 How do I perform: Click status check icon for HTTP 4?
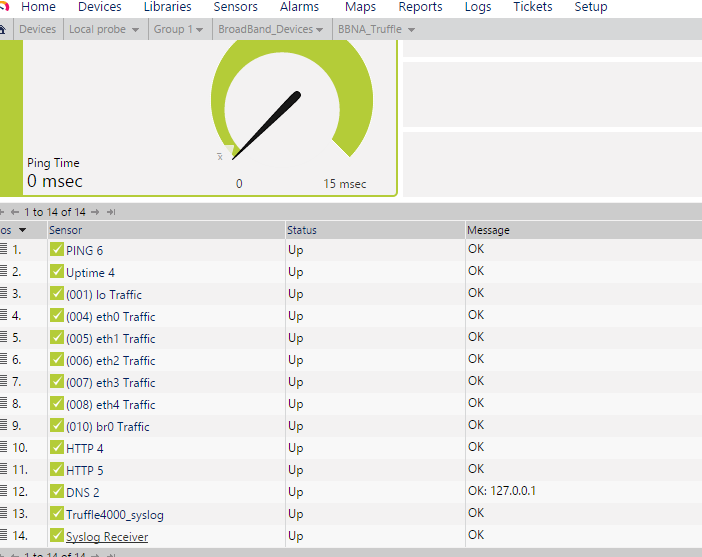(57, 446)
